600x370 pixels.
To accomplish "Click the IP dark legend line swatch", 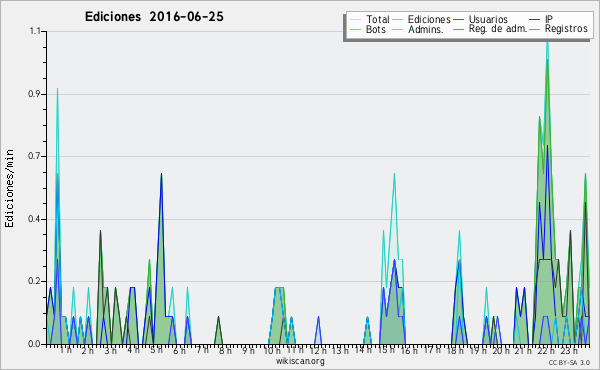I will coord(535,20).
